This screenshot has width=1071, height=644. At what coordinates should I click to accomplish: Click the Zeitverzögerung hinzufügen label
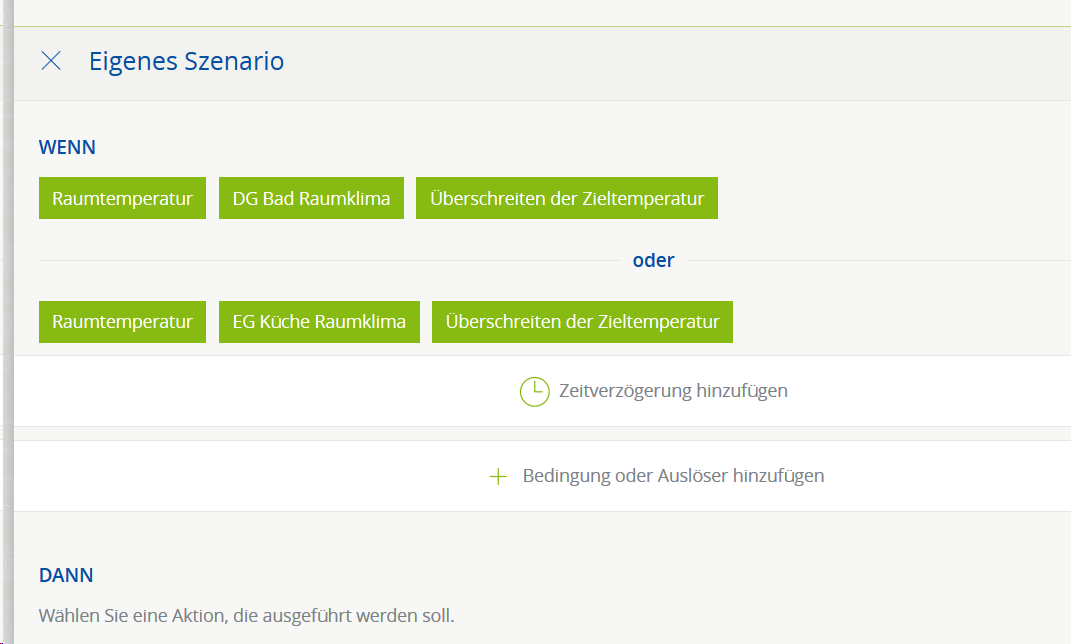click(673, 391)
